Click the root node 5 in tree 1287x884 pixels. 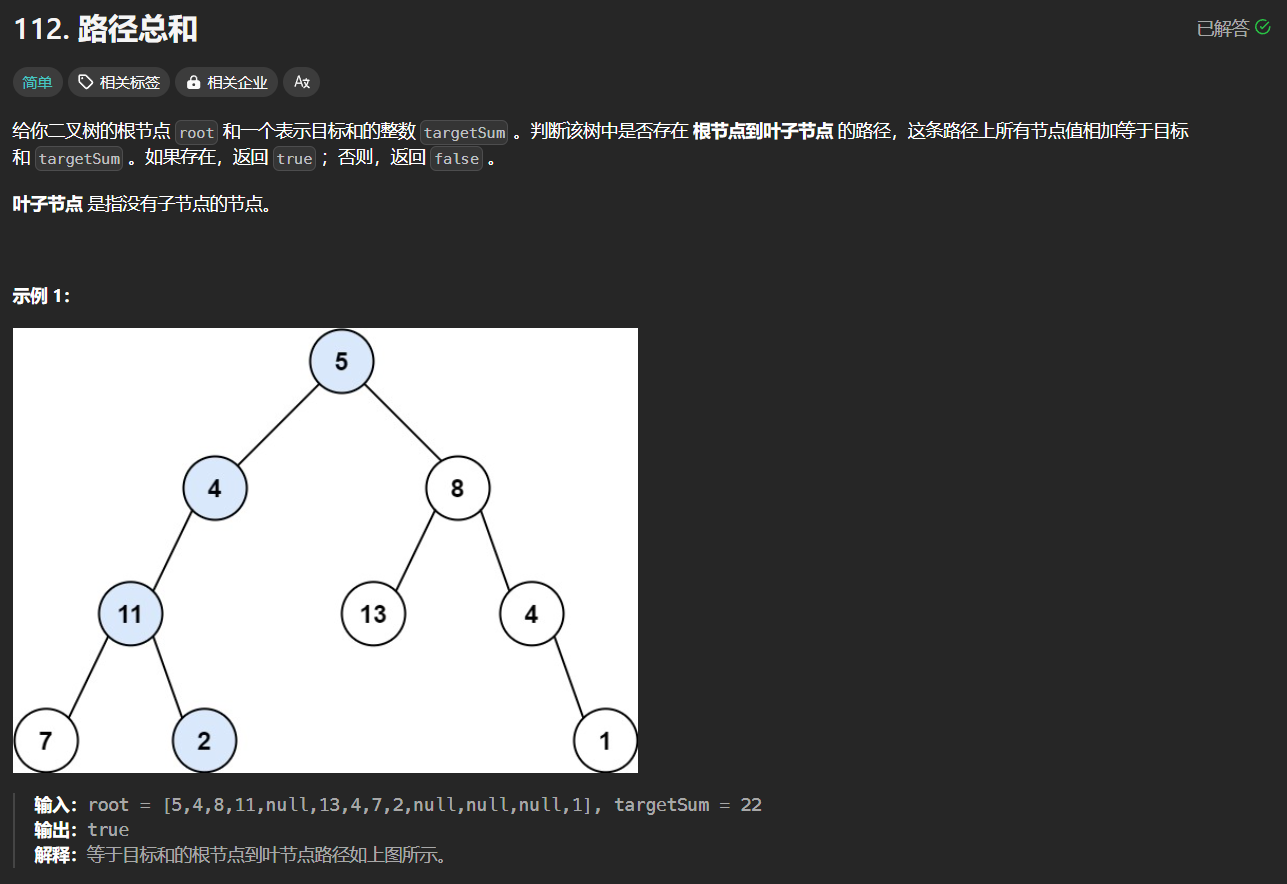point(341,361)
